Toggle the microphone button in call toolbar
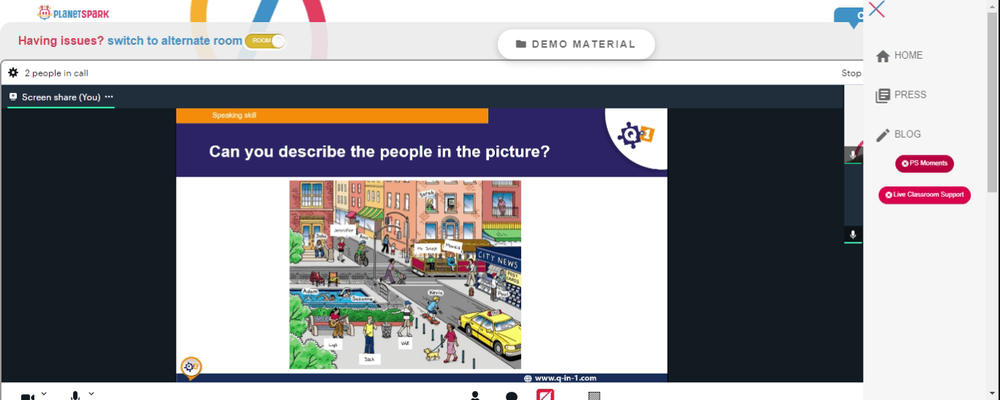 pyautogui.click(x=76, y=396)
